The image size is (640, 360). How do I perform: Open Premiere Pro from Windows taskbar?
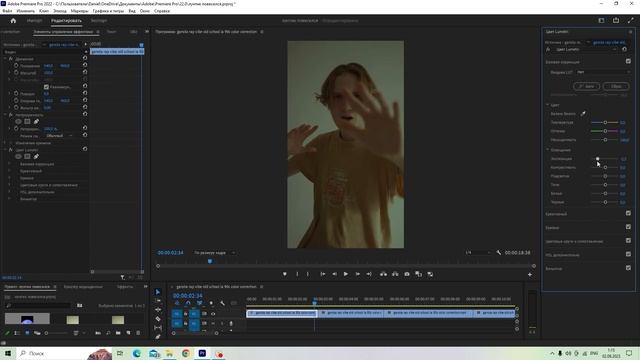coord(202,353)
